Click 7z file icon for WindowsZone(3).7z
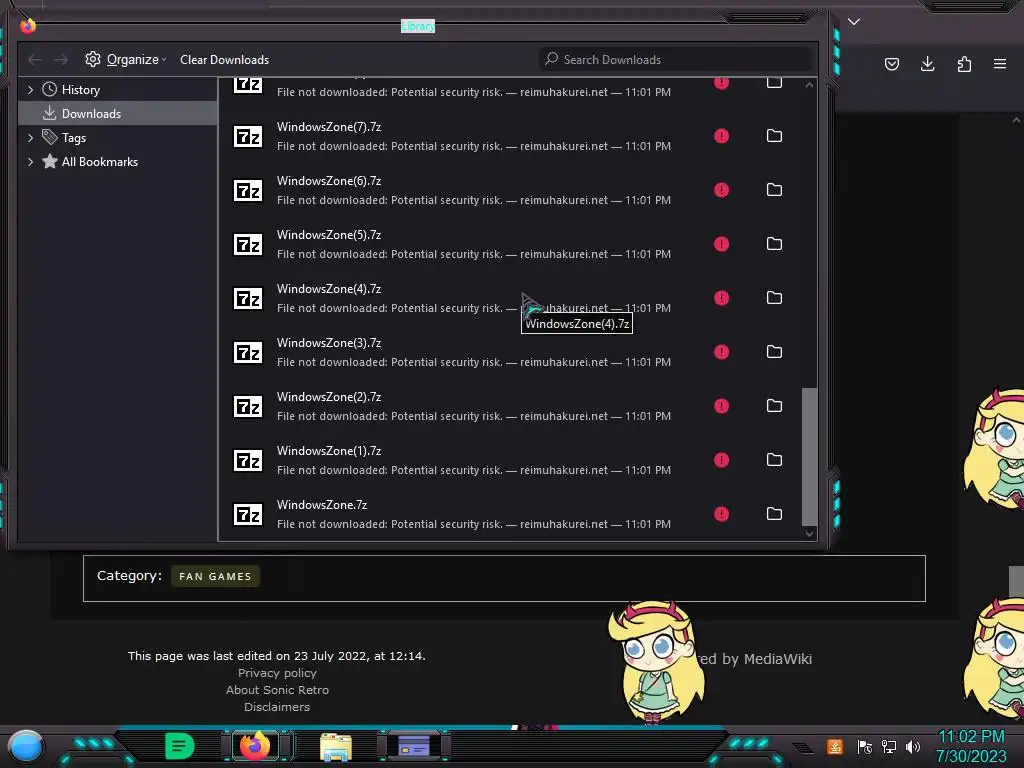 coord(248,353)
